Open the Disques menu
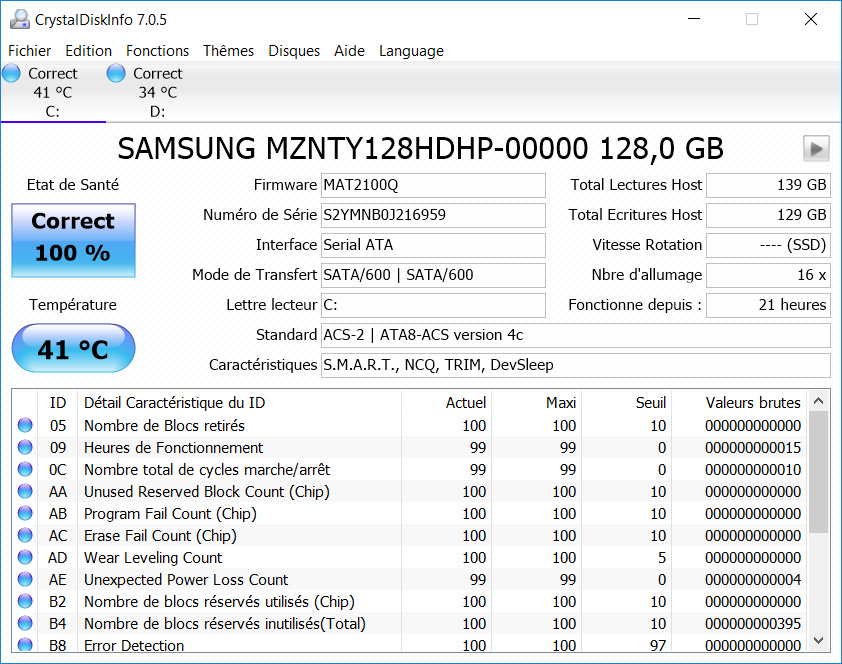This screenshot has height=664, width=842. pyautogui.click(x=294, y=51)
